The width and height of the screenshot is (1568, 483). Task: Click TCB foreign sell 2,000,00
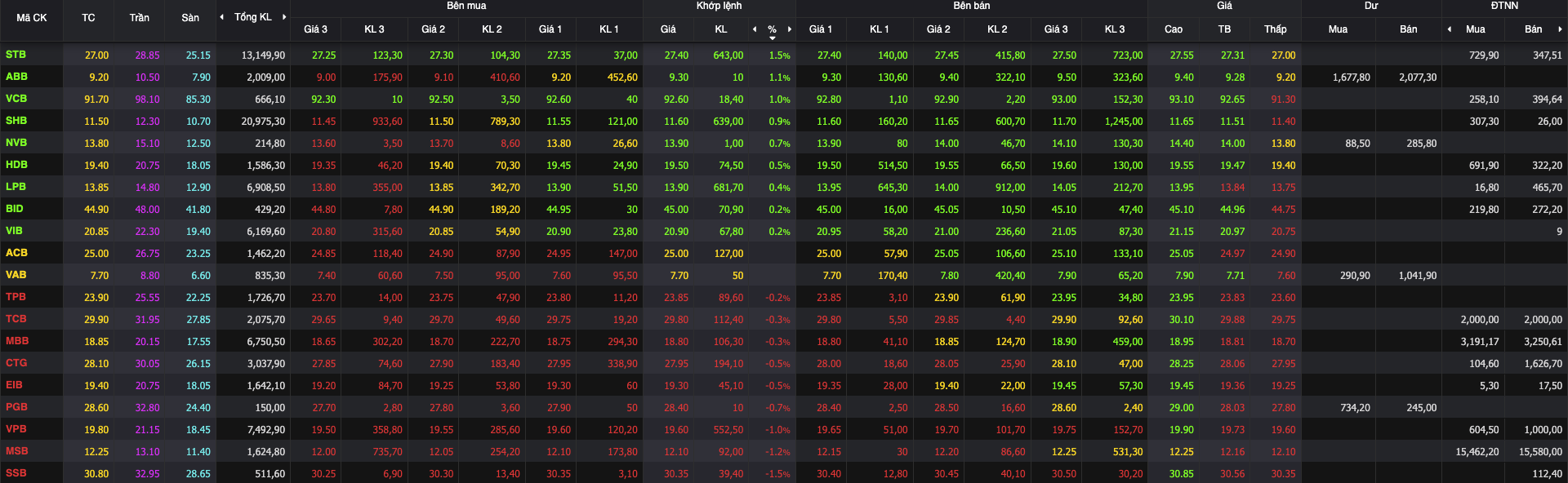coord(1543,320)
